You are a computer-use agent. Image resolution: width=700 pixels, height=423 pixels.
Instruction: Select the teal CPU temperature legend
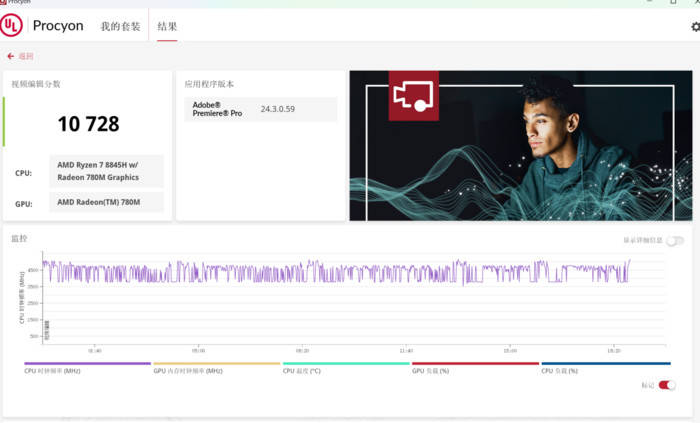point(346,368)
